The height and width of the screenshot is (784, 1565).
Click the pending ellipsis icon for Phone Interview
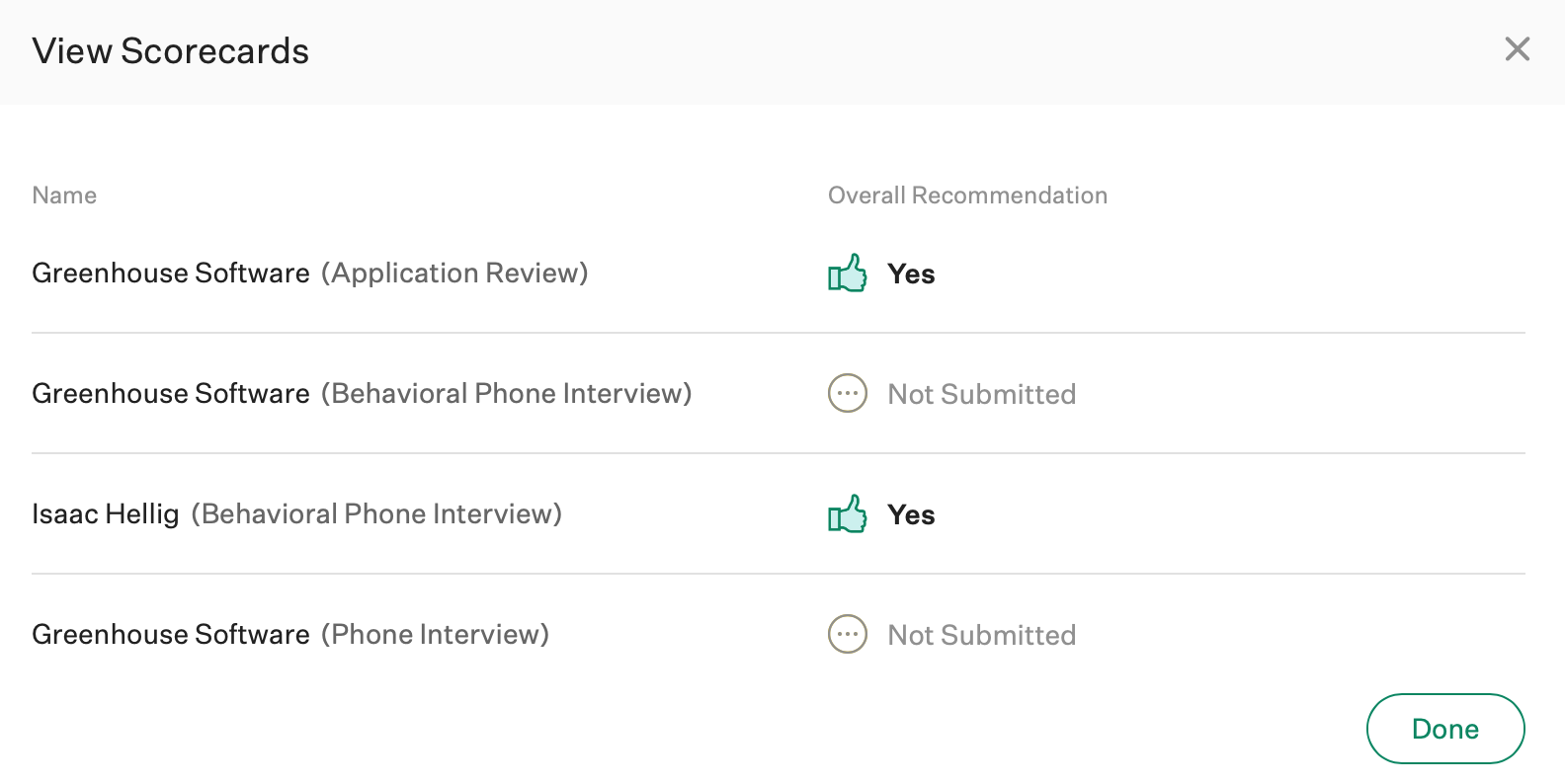point(848,634)
